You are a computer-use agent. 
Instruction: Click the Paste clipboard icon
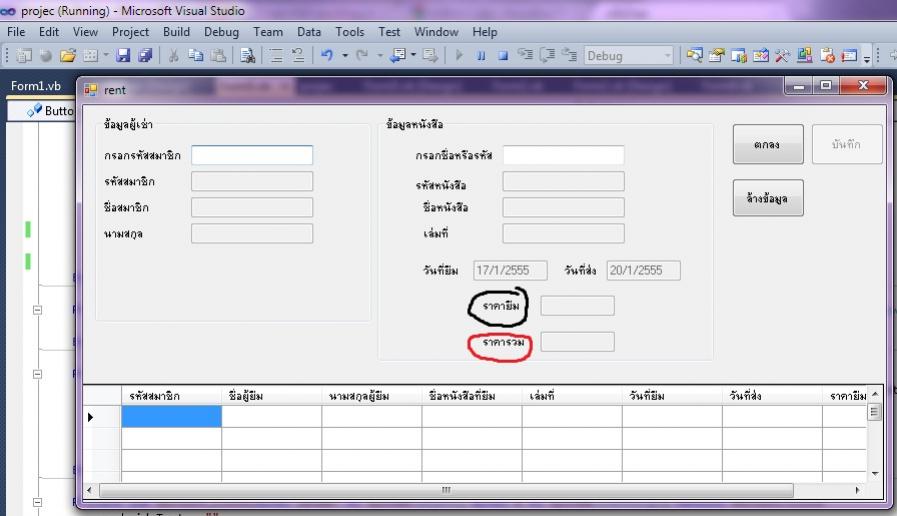click(x=218, y=55)
